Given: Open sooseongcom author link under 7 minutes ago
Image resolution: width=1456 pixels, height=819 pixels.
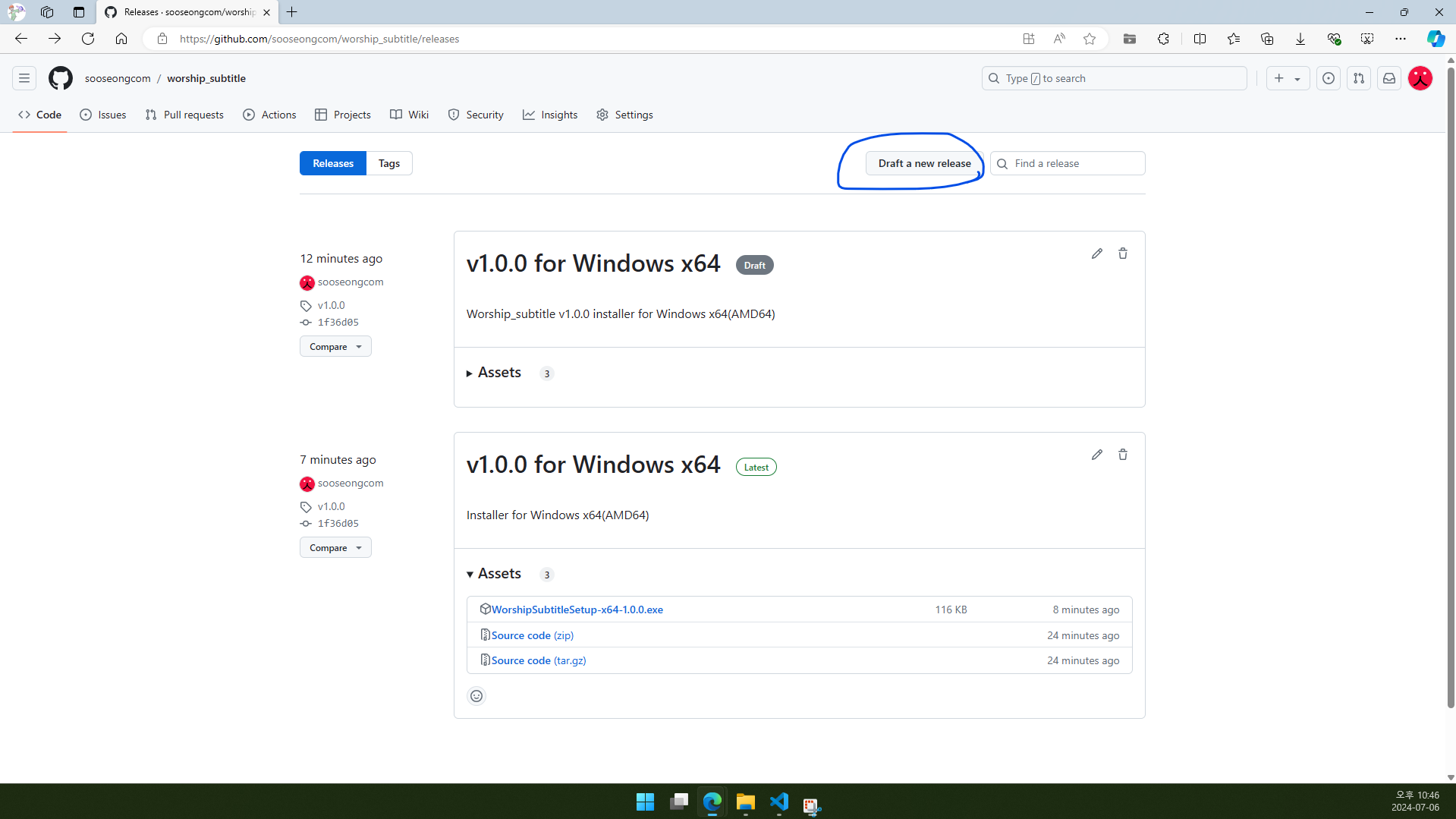Looking at the screenshot, I should coord(350,484).
